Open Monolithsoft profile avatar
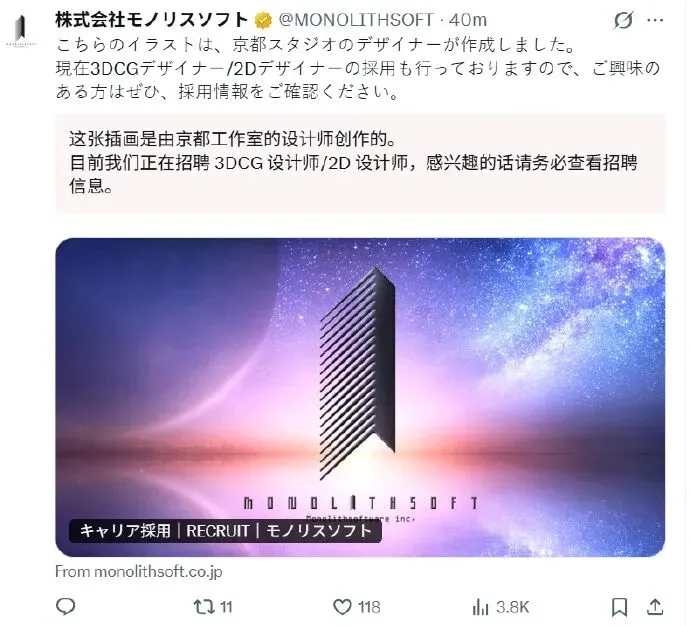This screenshot has height=626, width=690. [x=21, y=30]
